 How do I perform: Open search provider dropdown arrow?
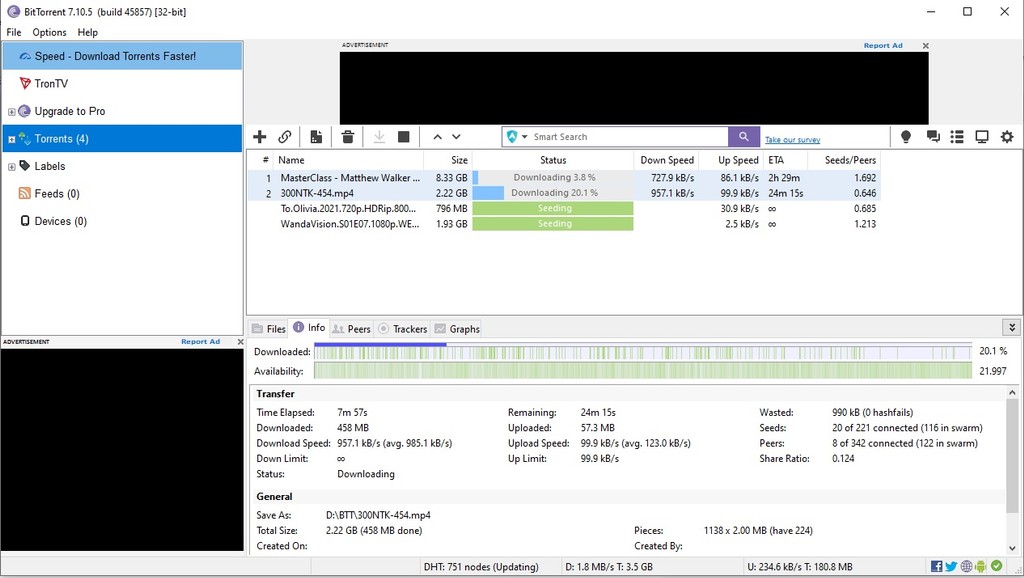point(524,137)
